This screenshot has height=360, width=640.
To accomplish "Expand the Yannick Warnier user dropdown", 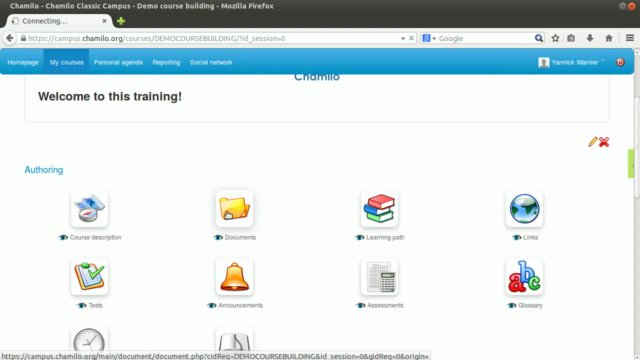I will pos(603,61).
